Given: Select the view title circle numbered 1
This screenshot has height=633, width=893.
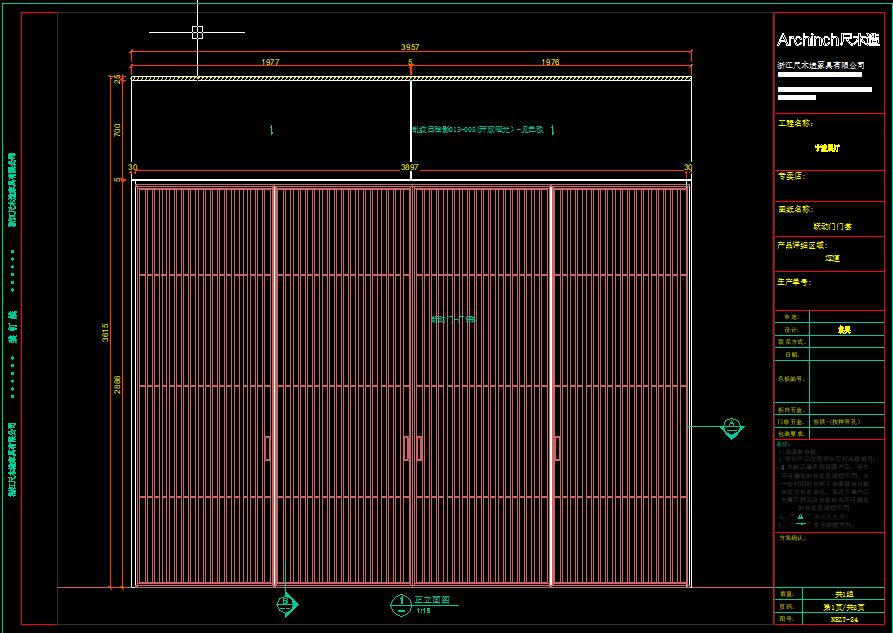Looking at the screenshot, I should (400, 603).
